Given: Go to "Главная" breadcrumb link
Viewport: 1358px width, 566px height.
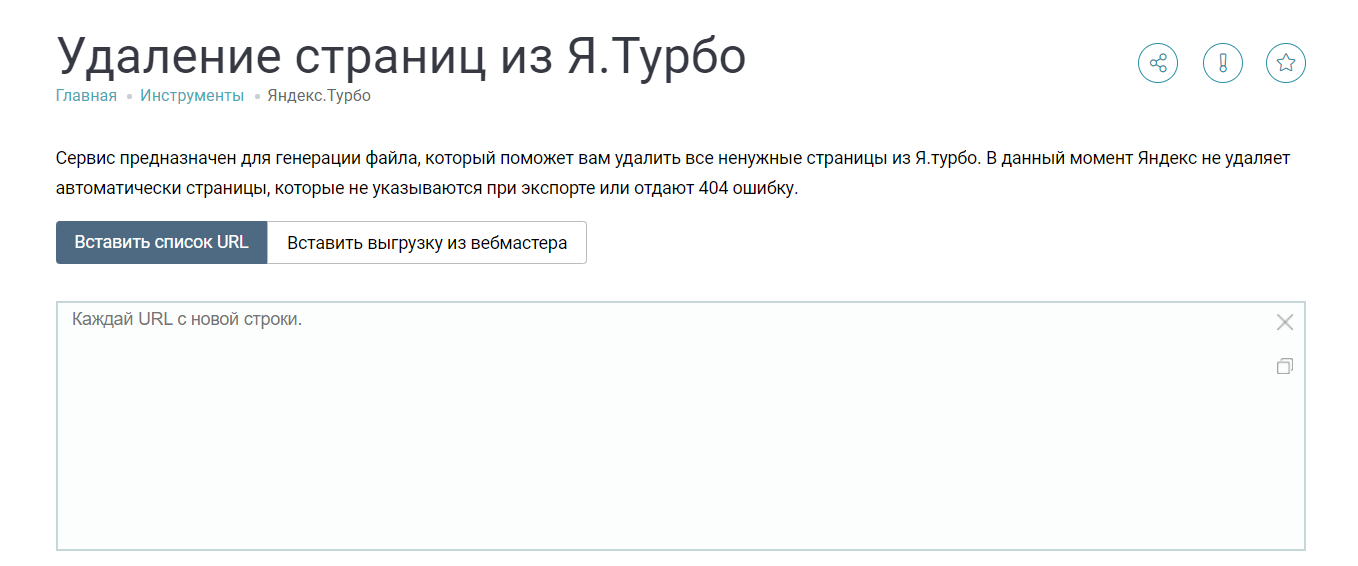Looking at the screenshot, I should [86, 96].
